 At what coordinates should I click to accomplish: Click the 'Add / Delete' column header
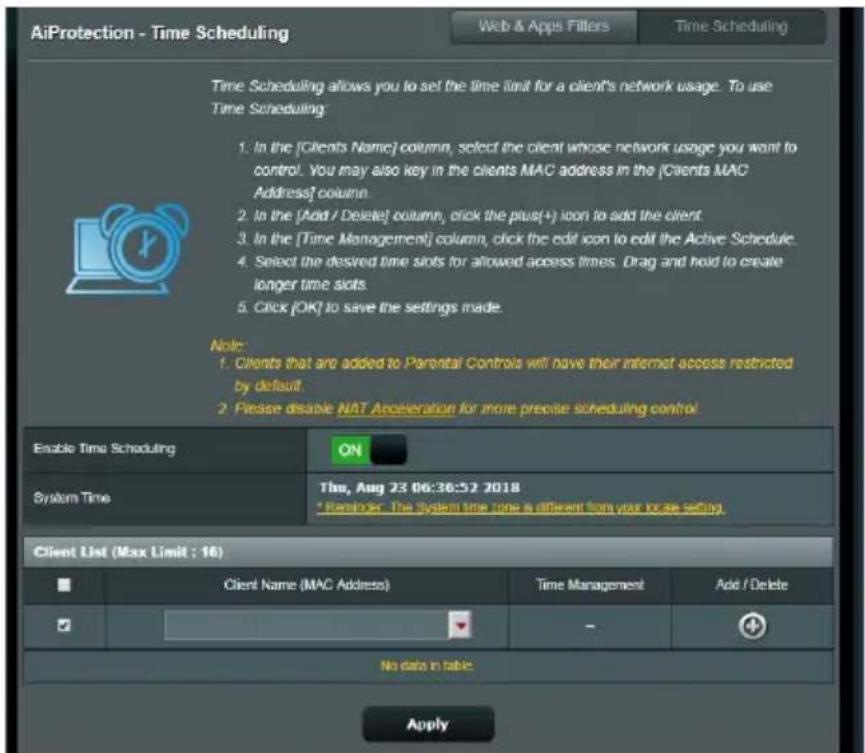[751, 585]
